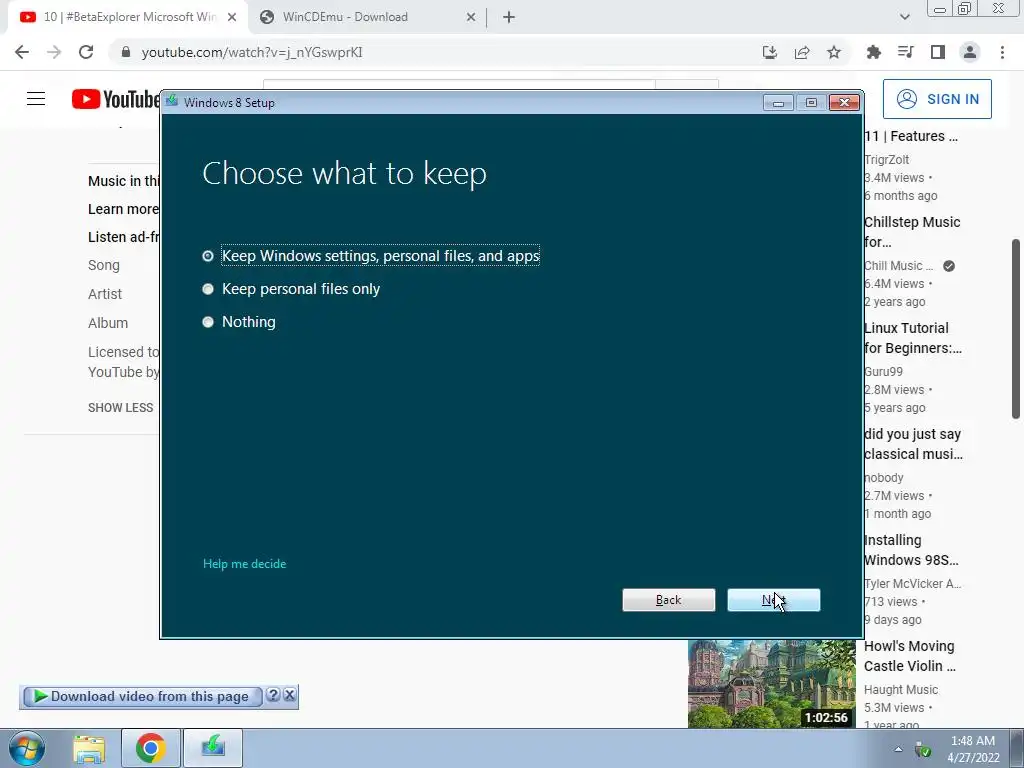Click the YouTube page vertical scrollbar
The image size is (1024, 768).
pos(1016,328)
